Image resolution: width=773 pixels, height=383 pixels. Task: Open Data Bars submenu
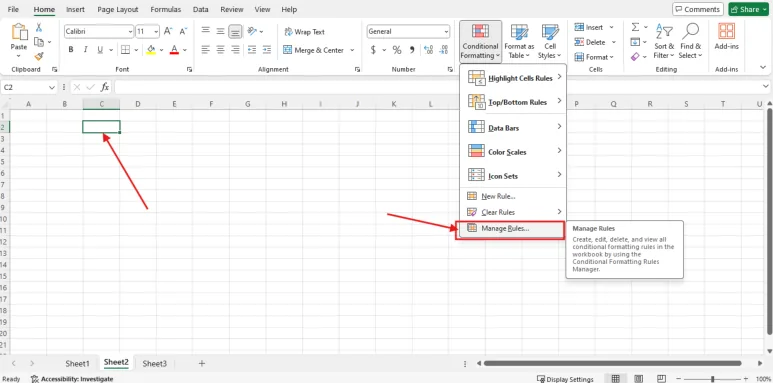(x=513, y=128)
